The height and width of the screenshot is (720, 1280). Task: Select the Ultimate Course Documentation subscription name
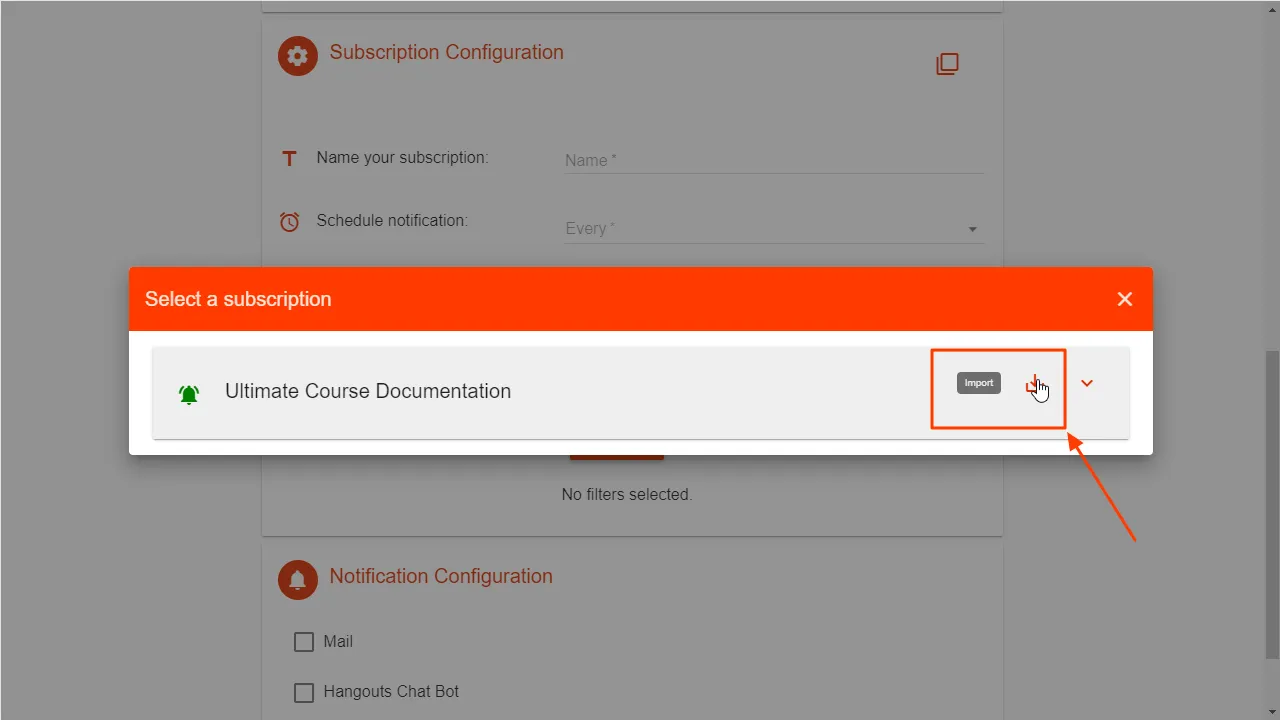[x=368, y=391]
